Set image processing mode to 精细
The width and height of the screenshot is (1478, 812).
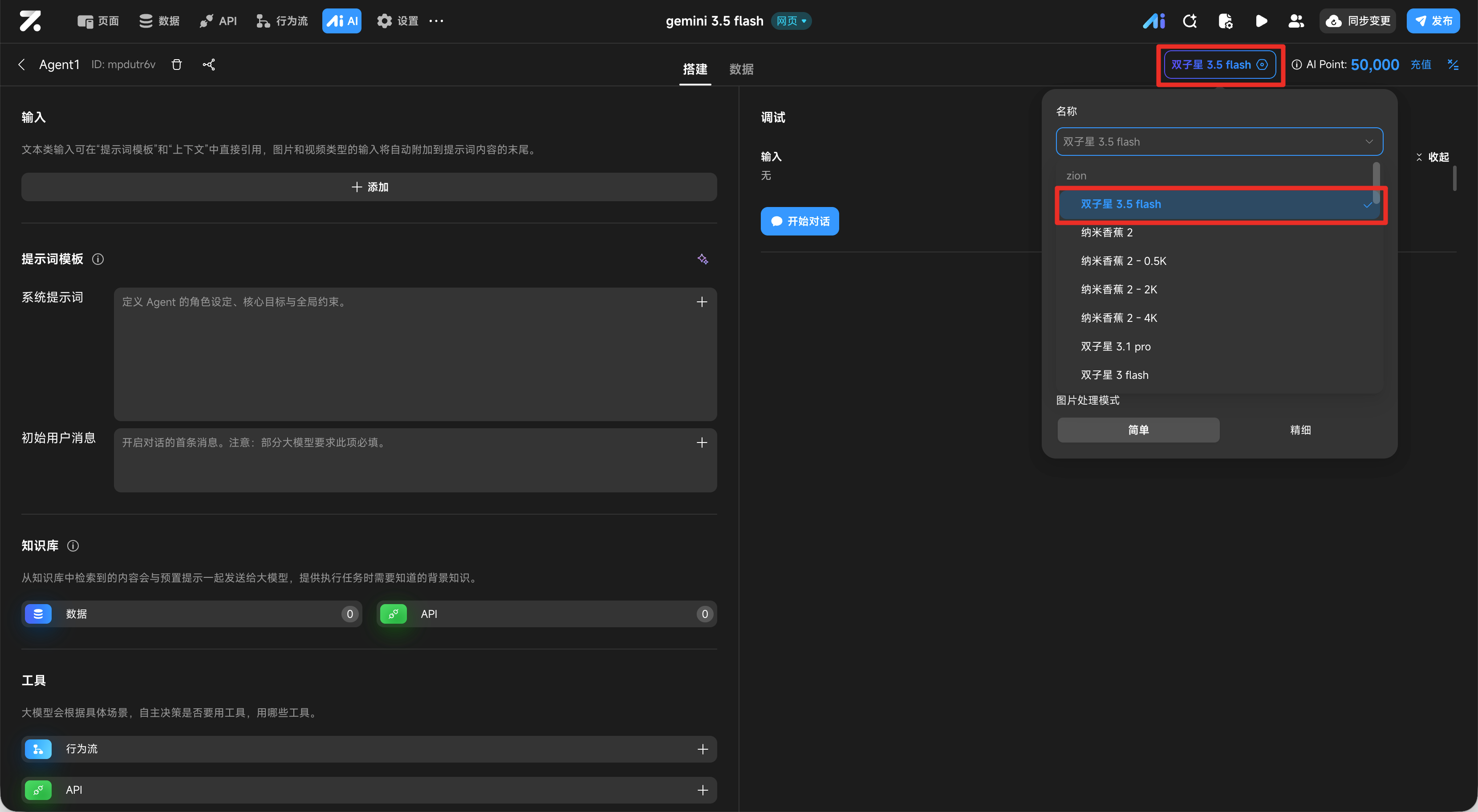(x=1300, y=430)
